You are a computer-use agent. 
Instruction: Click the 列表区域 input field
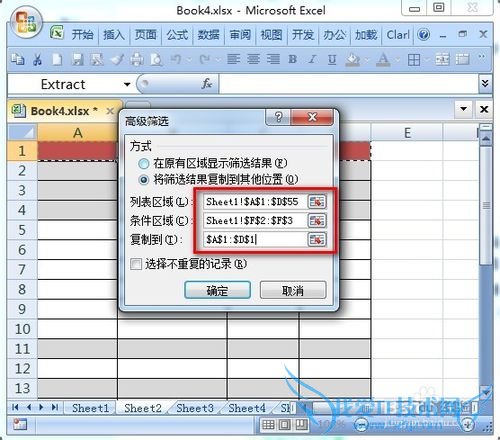coord(255,201)
